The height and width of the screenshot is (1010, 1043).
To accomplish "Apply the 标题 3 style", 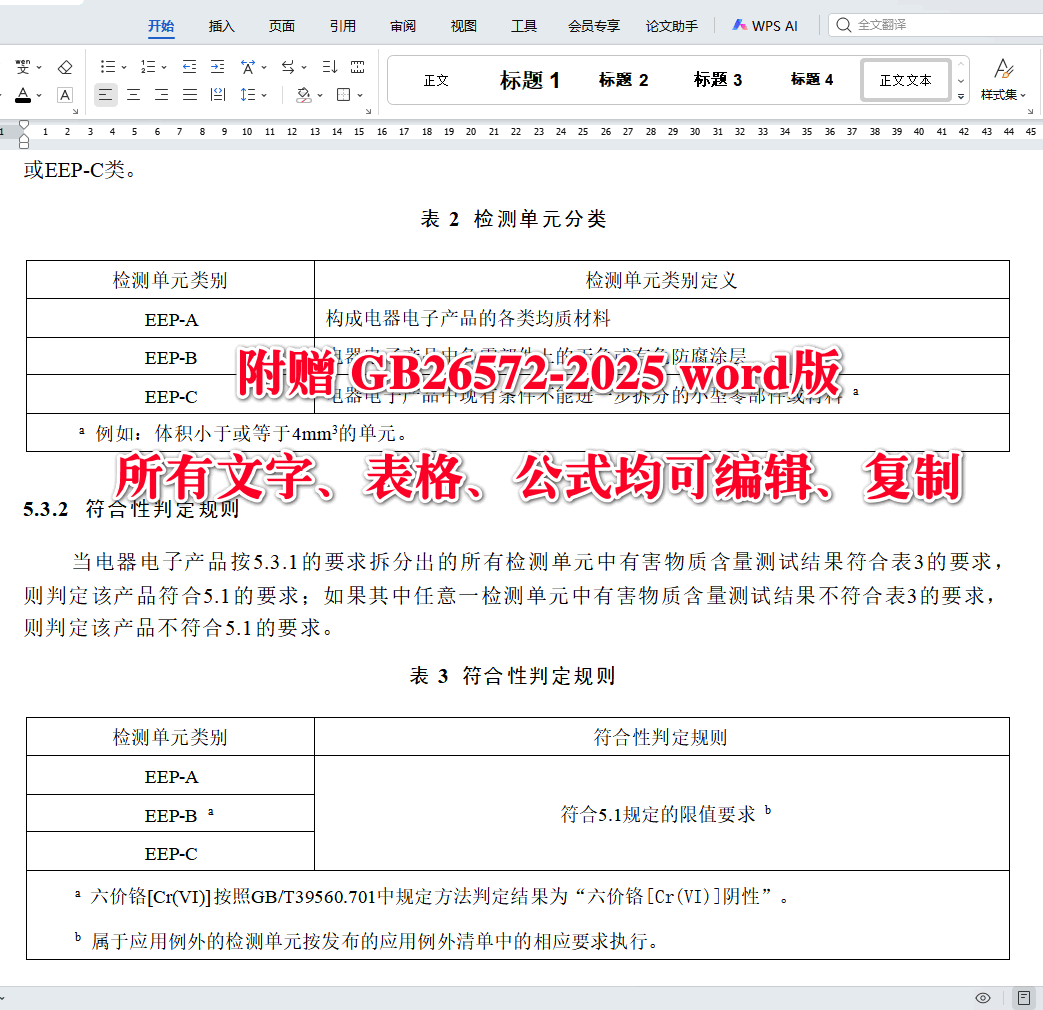I will point(718,81).
